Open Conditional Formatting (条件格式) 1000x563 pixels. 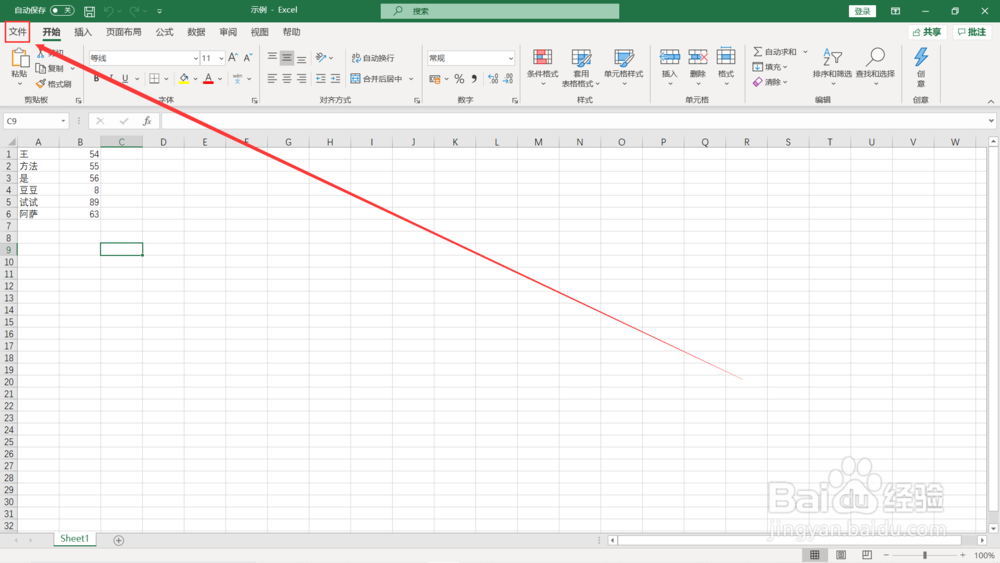pyautogui.click(x=543, y=67)
